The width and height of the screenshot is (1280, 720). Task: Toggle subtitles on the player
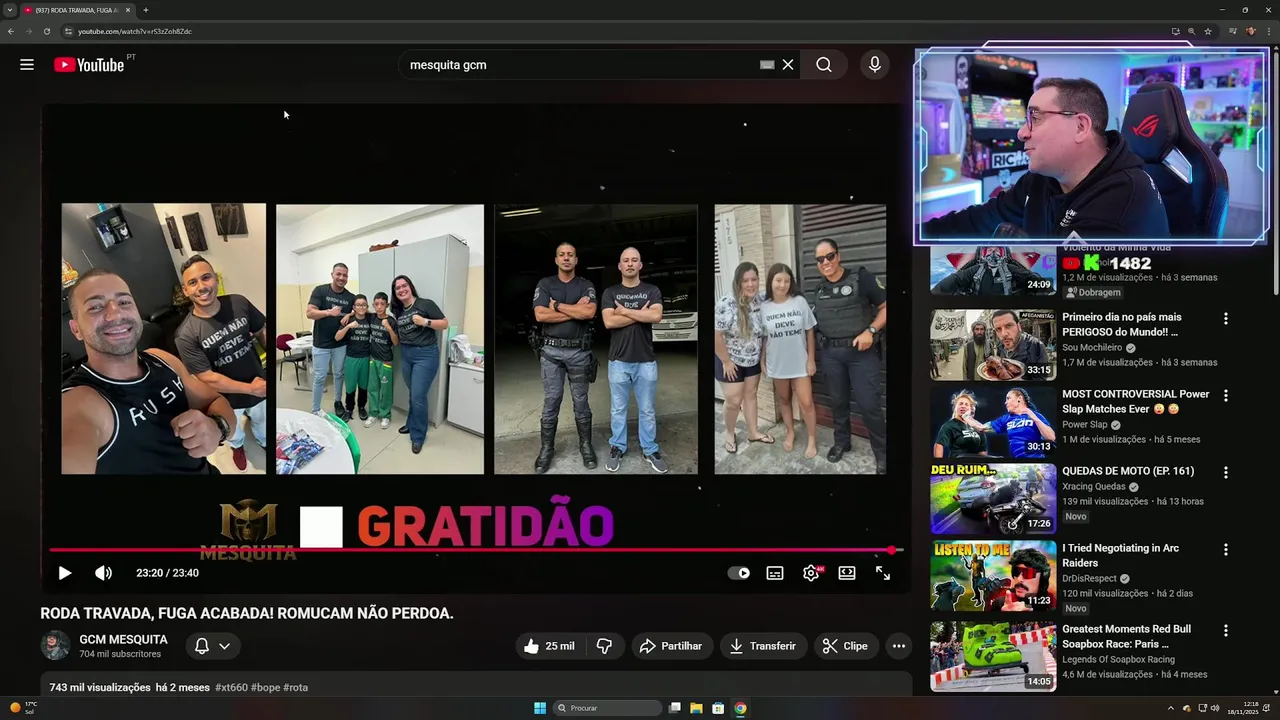click(775, 573)
